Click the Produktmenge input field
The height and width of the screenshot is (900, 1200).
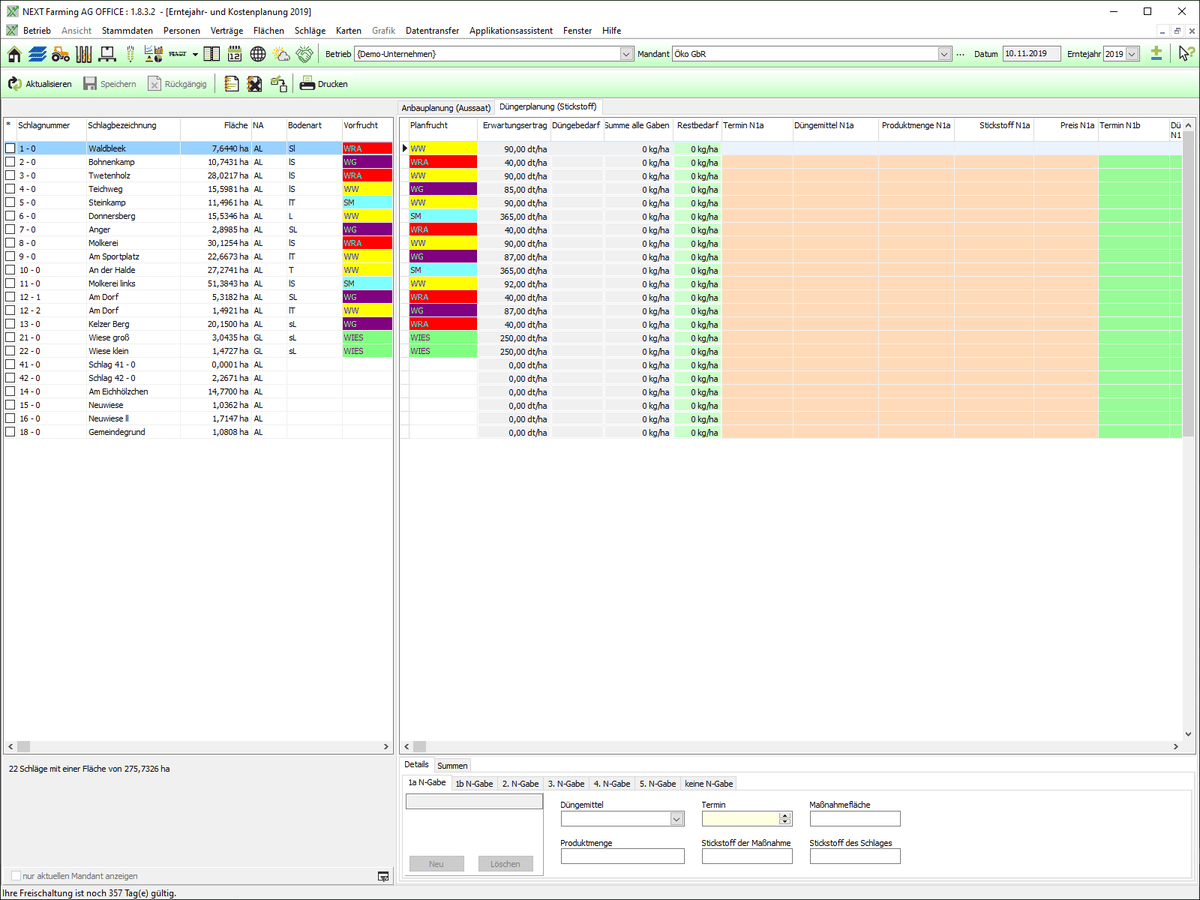coord(622,856)
